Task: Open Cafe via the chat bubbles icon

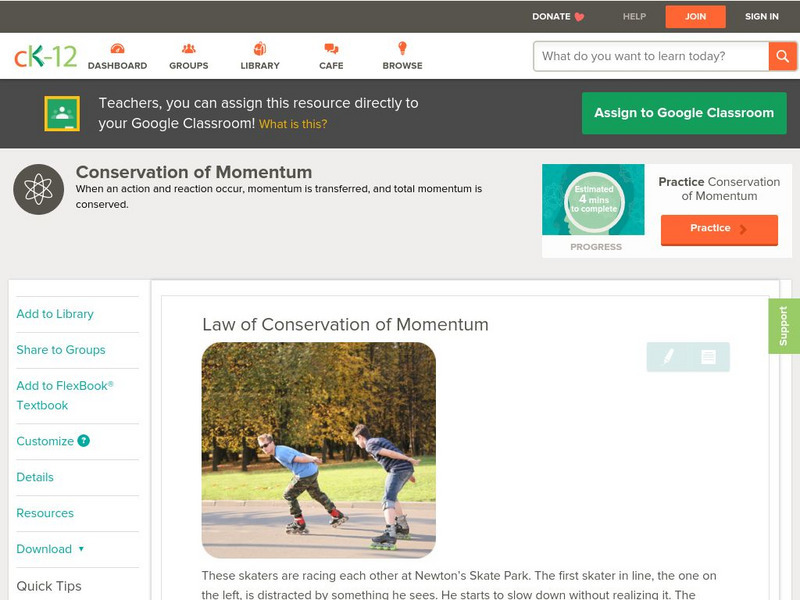Action: 331,48
